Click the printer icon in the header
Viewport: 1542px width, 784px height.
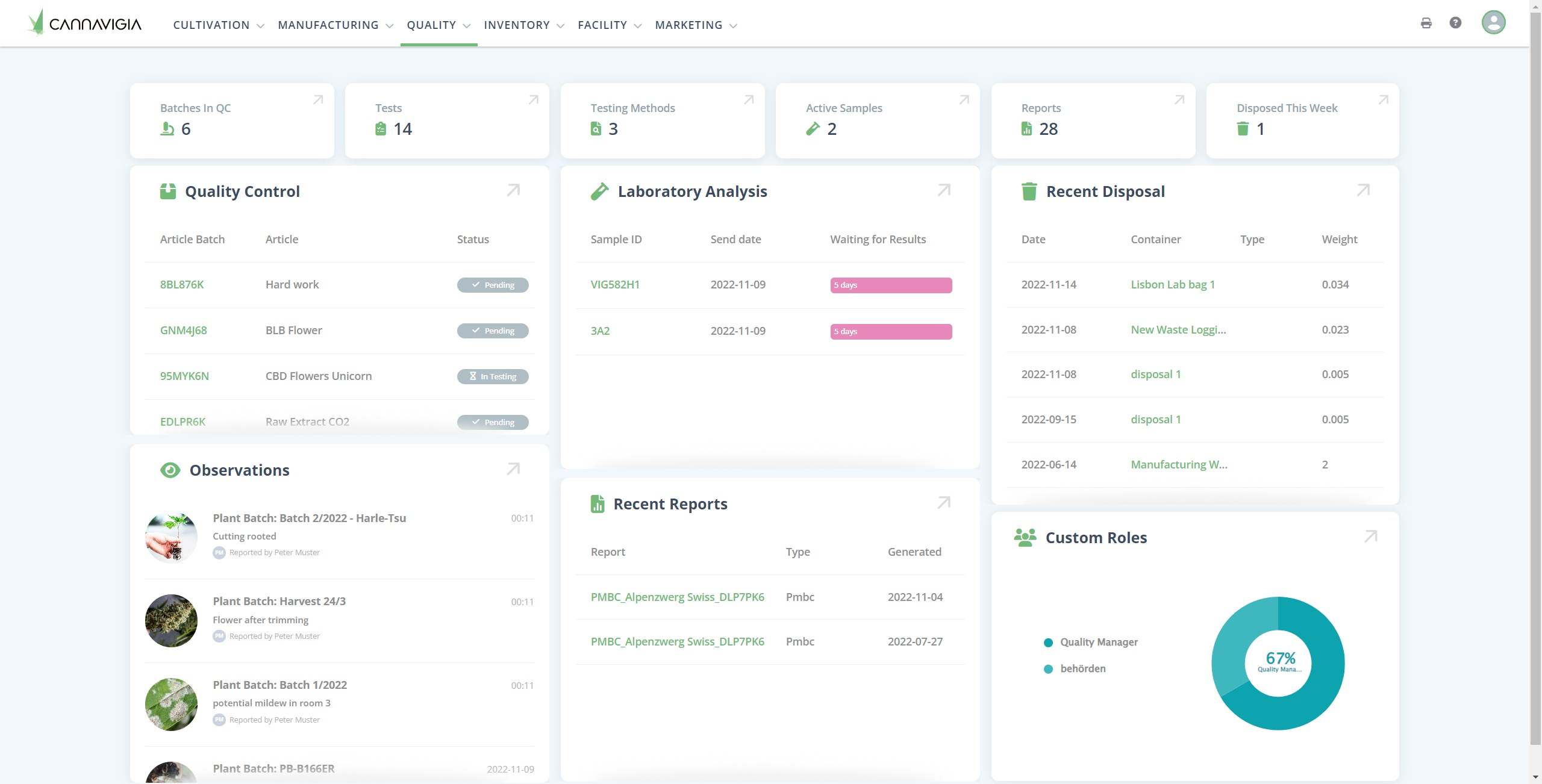pyautogui.click(x=1426, y=23)
